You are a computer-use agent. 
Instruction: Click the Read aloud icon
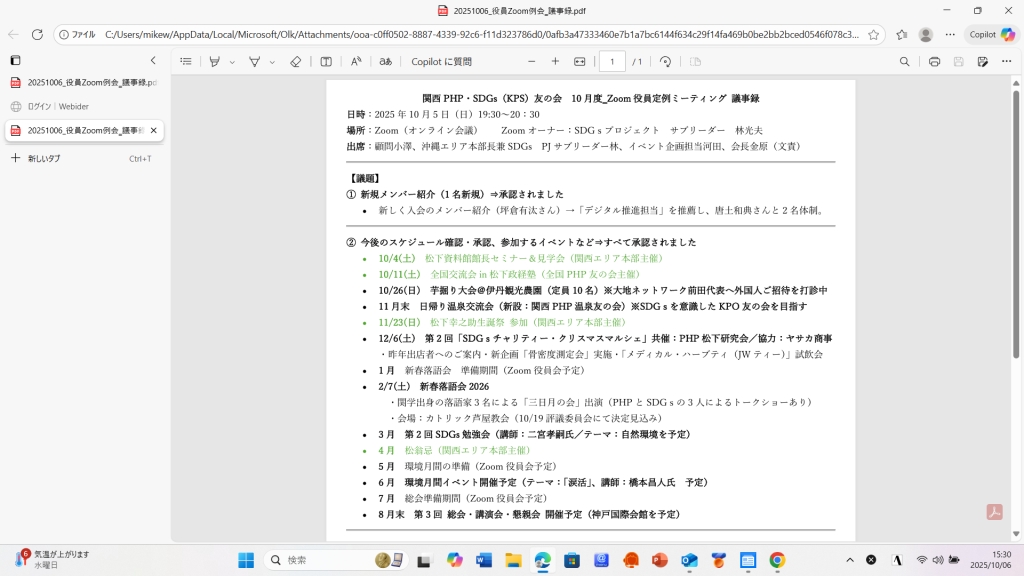(x=355, y=61)
